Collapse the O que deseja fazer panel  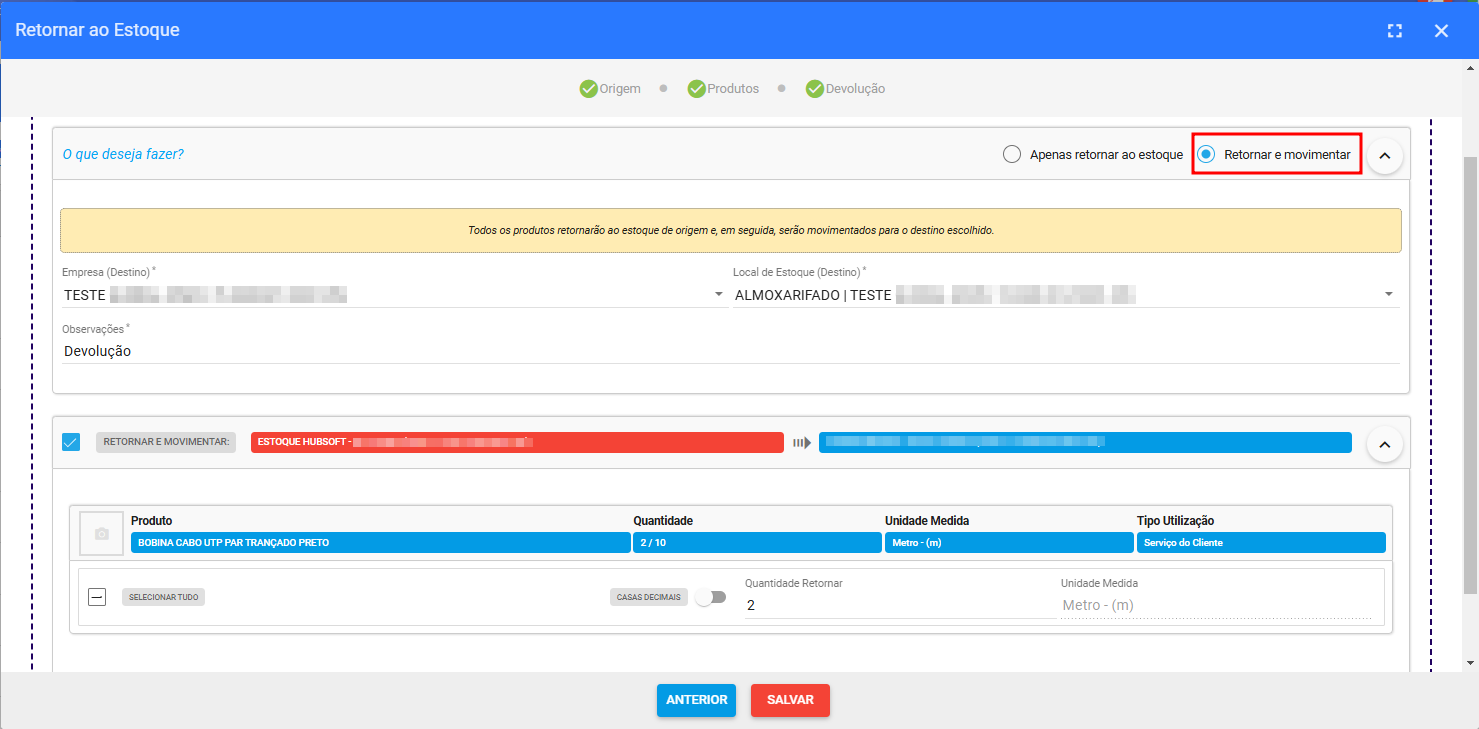pyautogui.click(x=1385, y=156)
